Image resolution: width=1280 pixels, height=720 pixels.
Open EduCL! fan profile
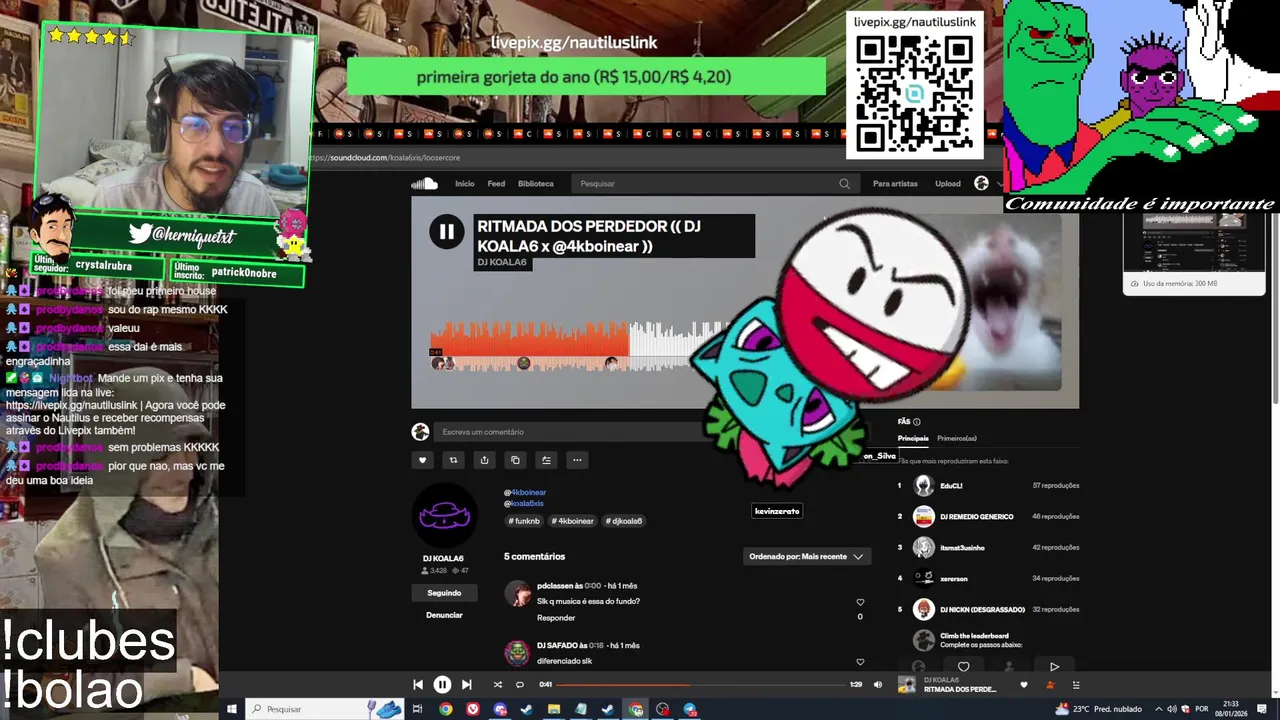pos(951,486)
